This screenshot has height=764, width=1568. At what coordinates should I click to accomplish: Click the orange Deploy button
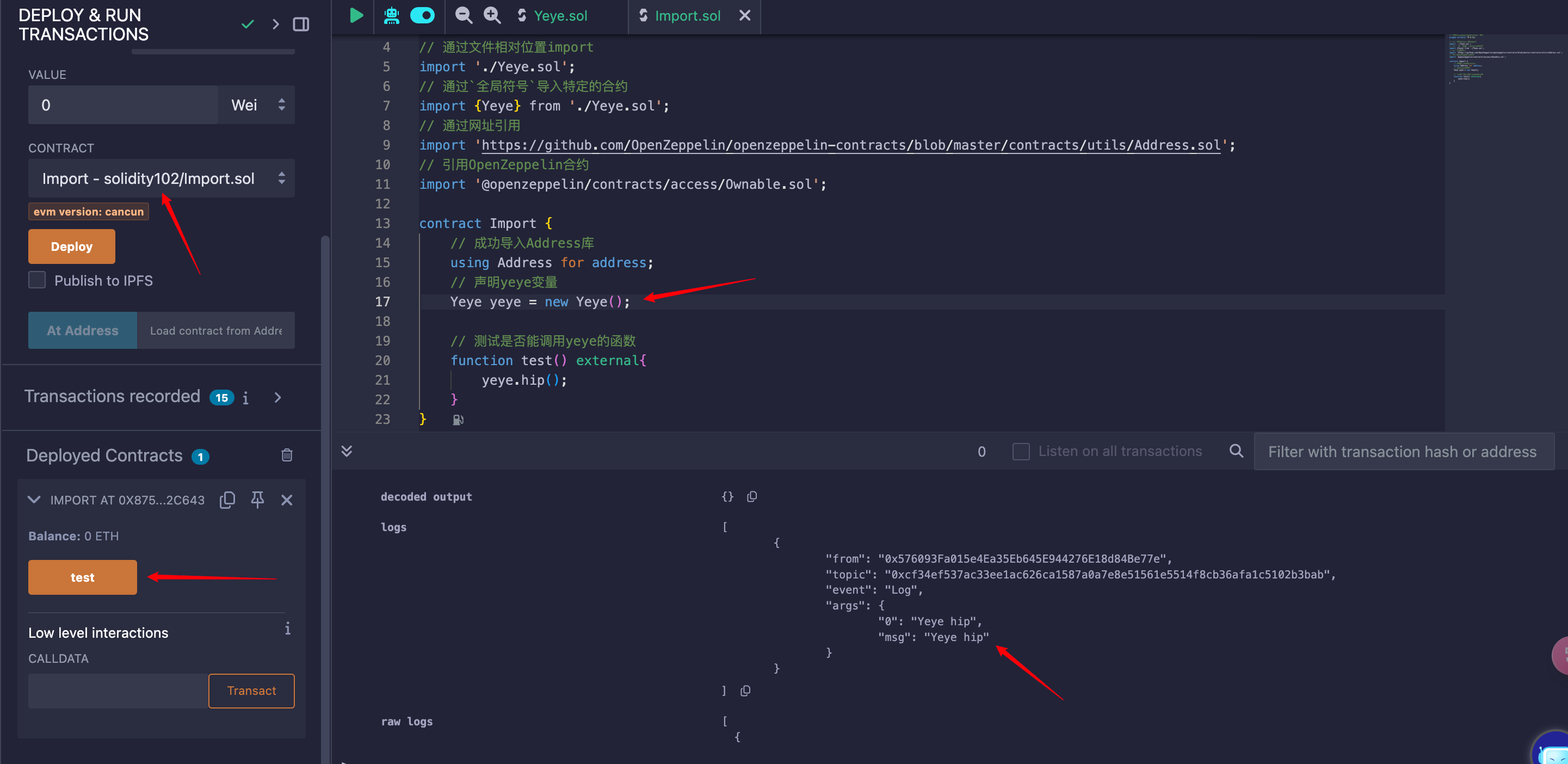pyautogui.click(x=72, y=247)
